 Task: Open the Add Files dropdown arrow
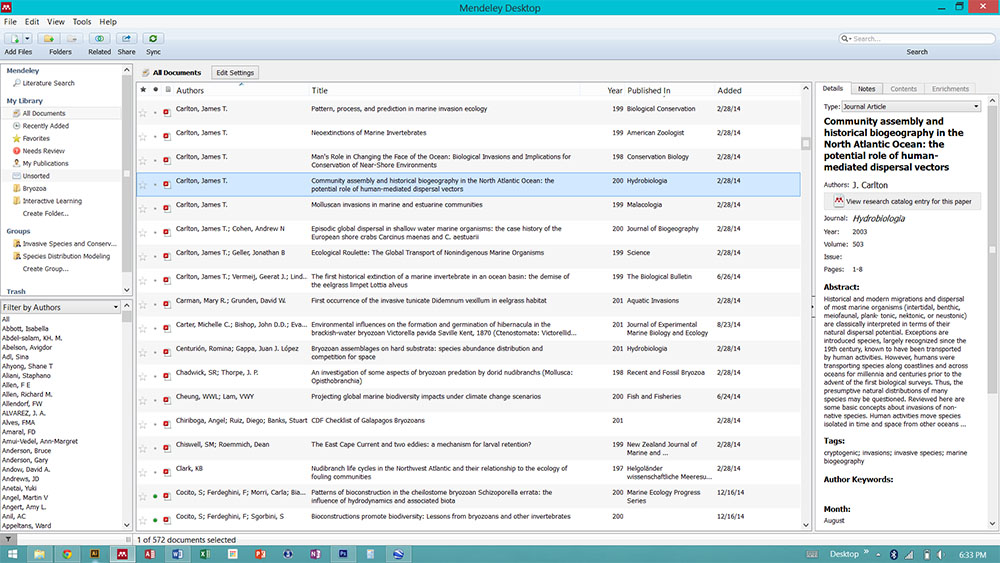[27, 39]
